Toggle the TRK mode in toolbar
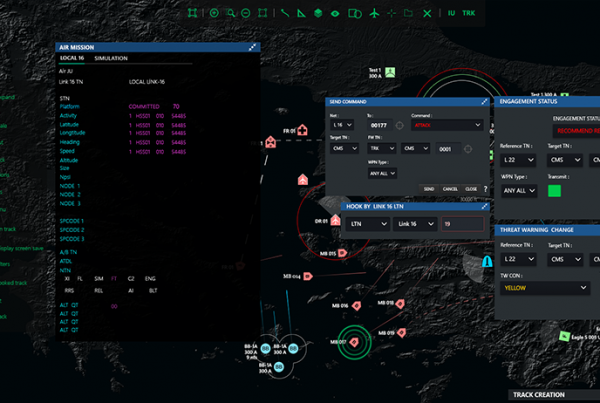 click(x=469, y=13)
